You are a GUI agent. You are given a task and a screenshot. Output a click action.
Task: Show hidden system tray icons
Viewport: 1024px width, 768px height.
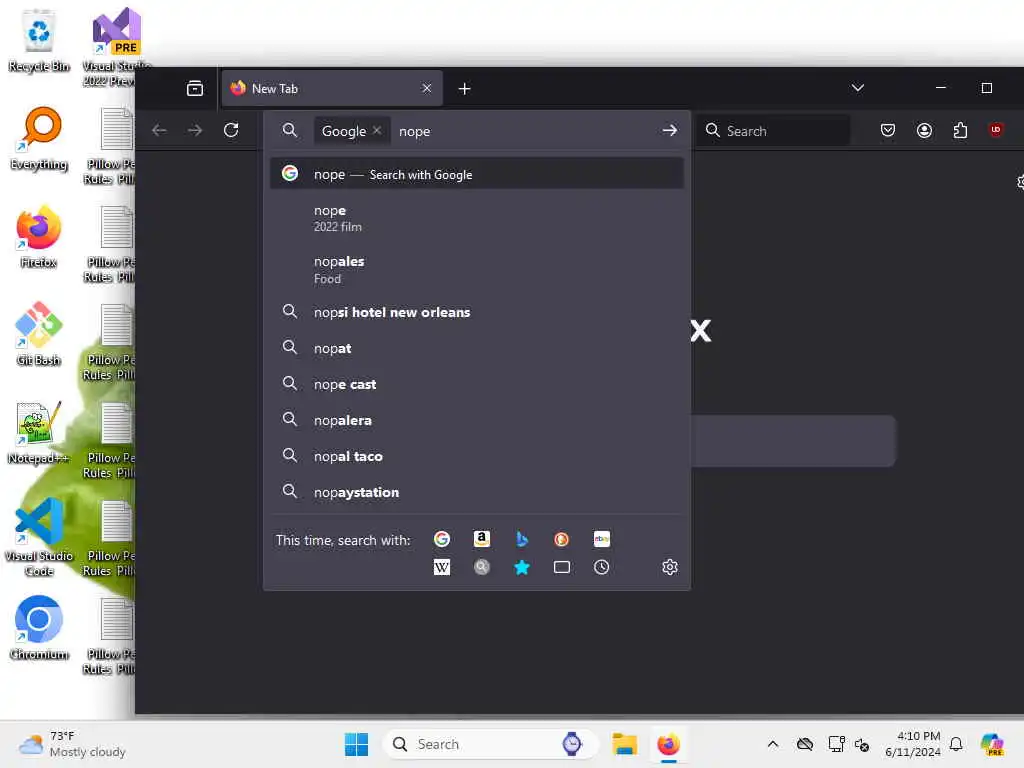pos(773,744)
